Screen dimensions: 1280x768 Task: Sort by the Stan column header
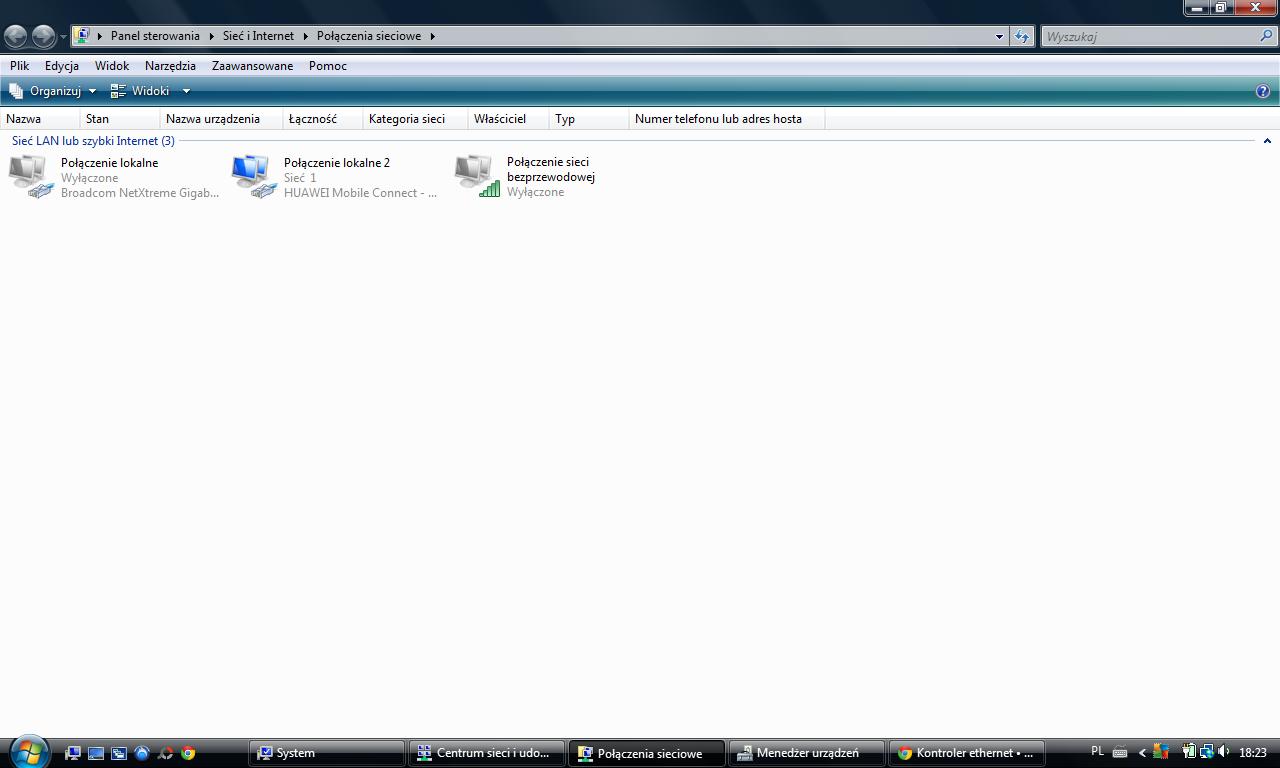pos(97,119)
